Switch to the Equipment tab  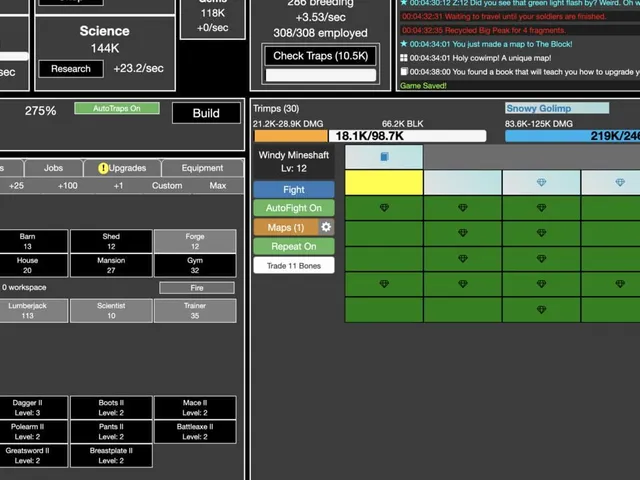coord(202,168)
